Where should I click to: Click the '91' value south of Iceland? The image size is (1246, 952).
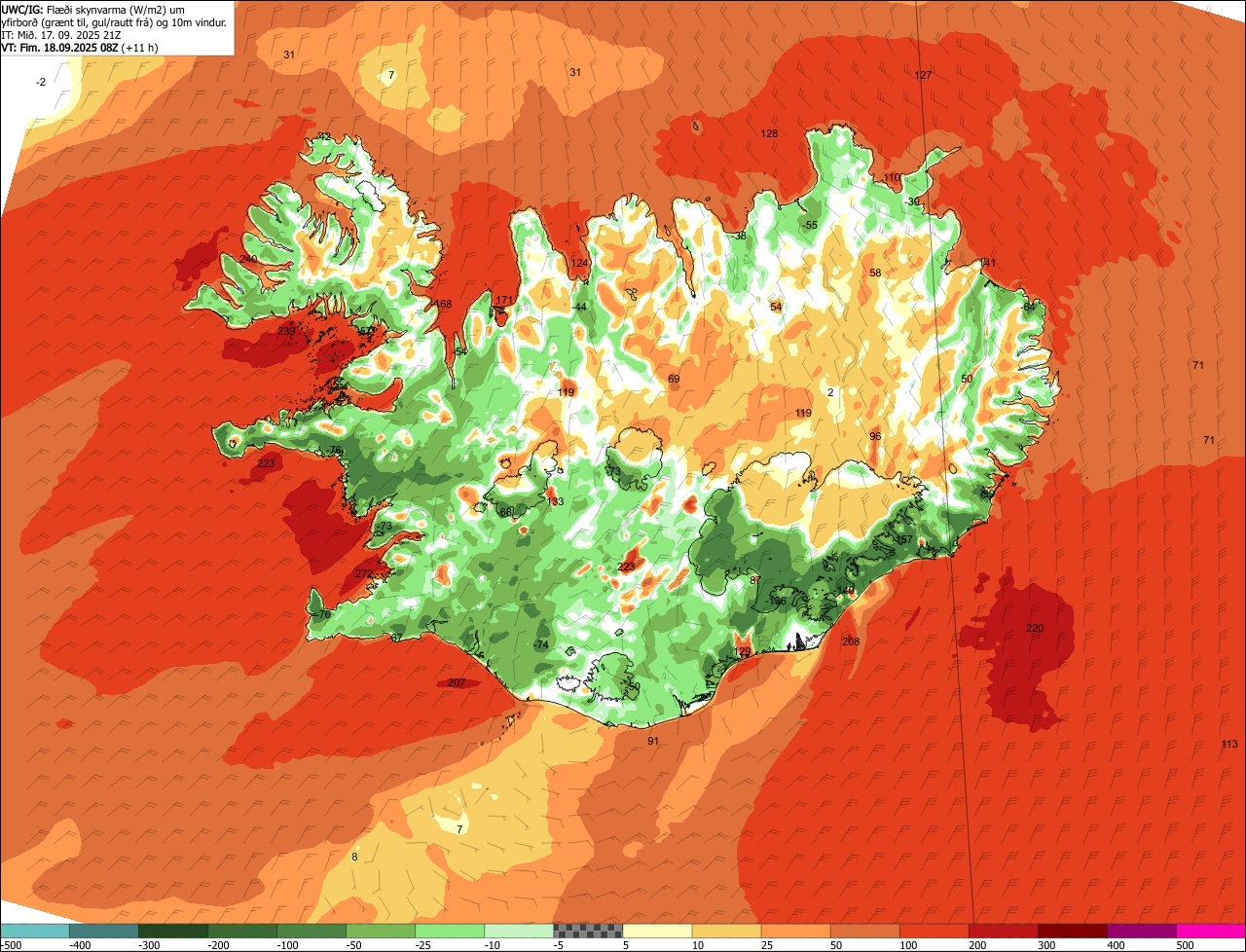pyautogui.click(x=653, y=741)
